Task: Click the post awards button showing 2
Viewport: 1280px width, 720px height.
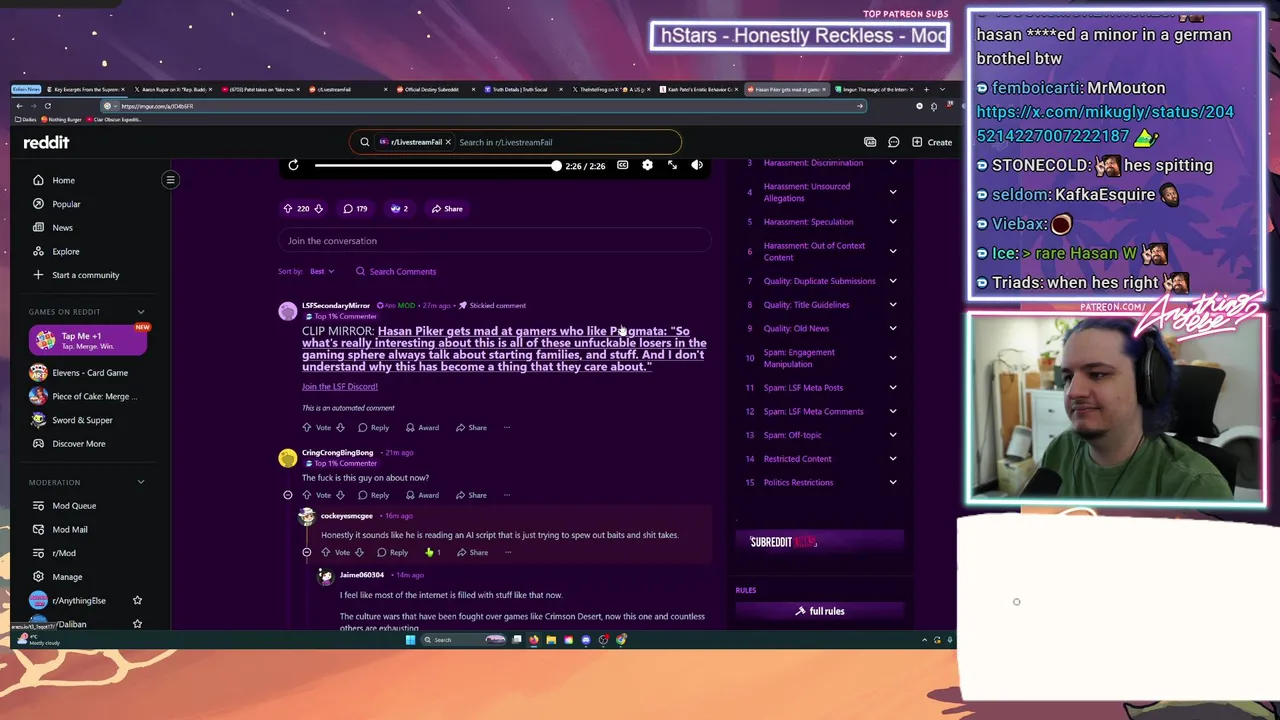Action: click(x=399, y=209)
